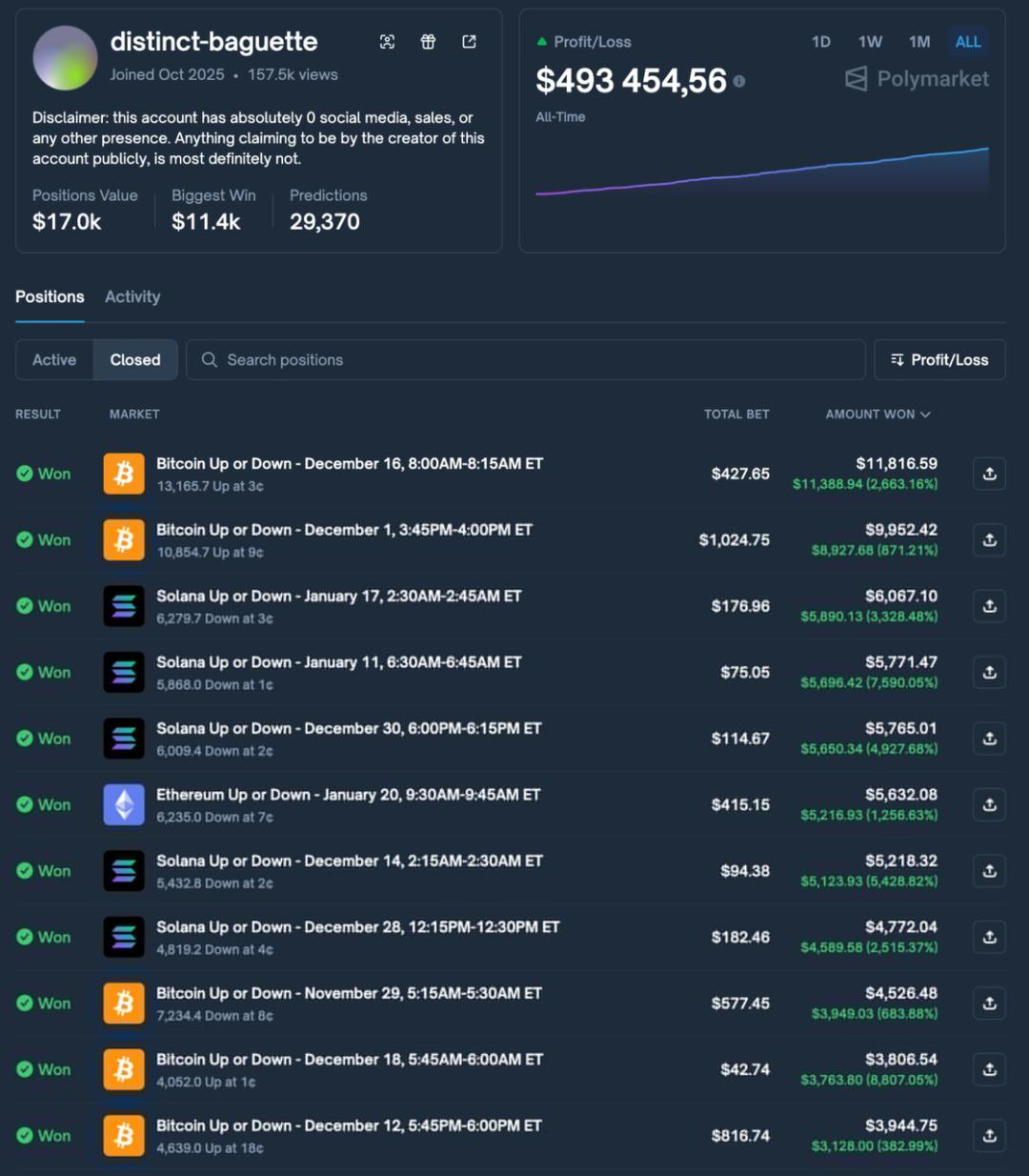Open the profile external link icon
This screenshot has width=1029, height=1176.
tap(468, 41)
